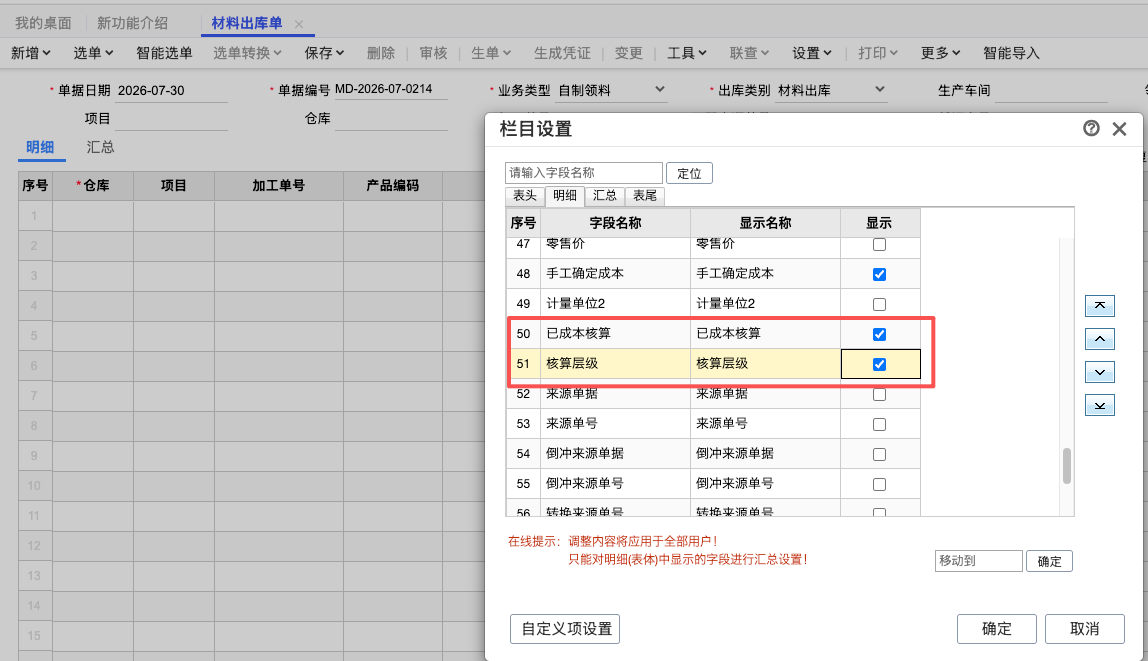Expand the 新增 dropdown menu
Viewport: 1148px width, 661px height.
[31, 53]
